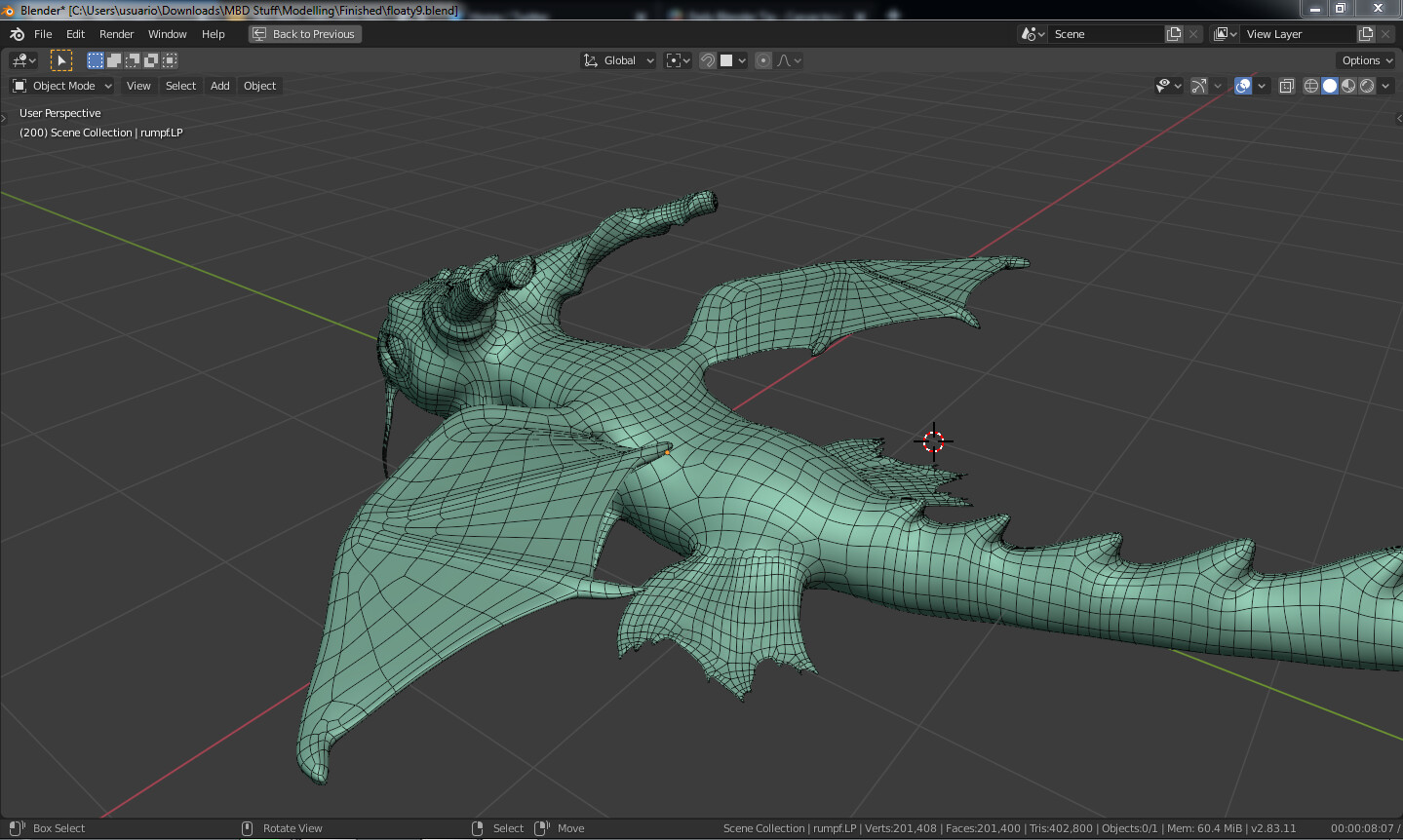Add a new view layer icon
1403x840 pixels.
tap(1366, 34)
